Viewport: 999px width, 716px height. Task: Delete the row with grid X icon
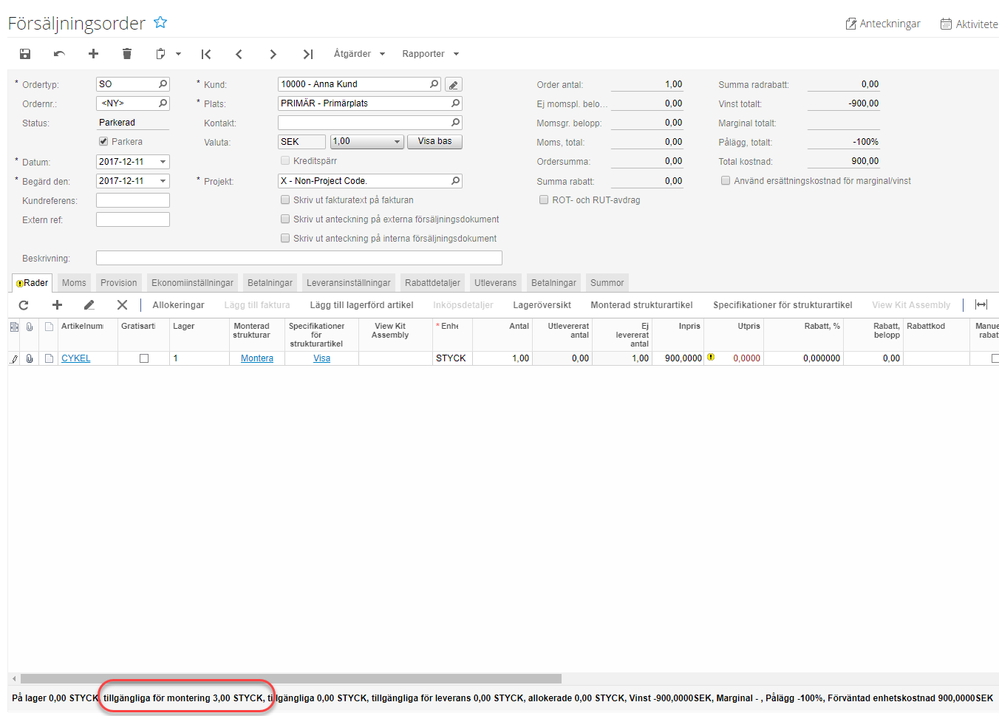[x=122, y=305]
